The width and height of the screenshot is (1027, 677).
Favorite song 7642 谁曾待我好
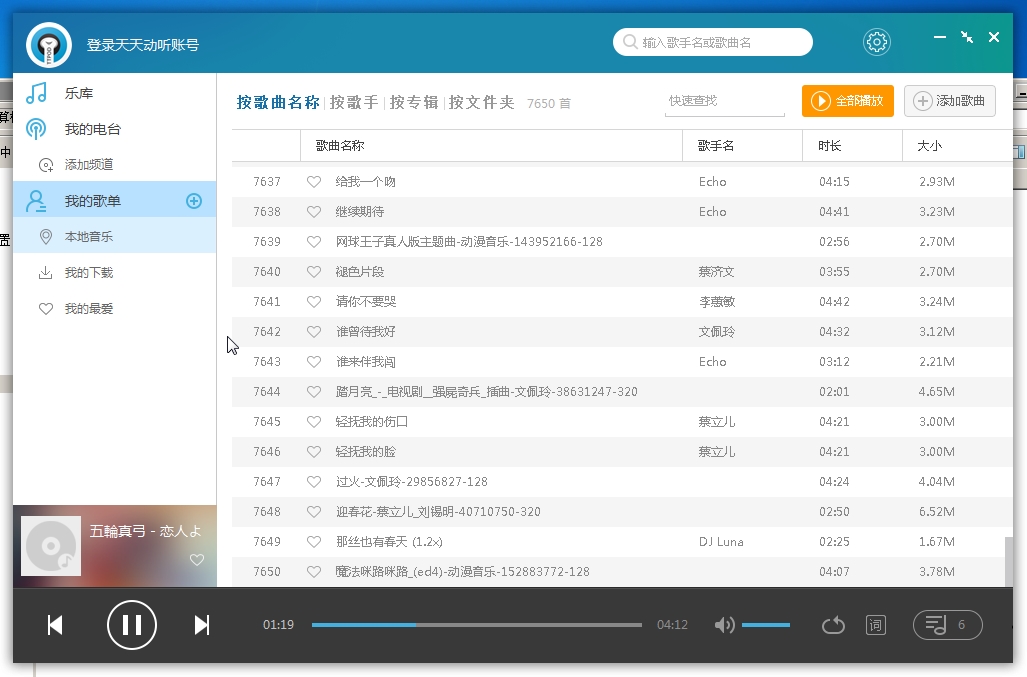[x=314, y=332]
